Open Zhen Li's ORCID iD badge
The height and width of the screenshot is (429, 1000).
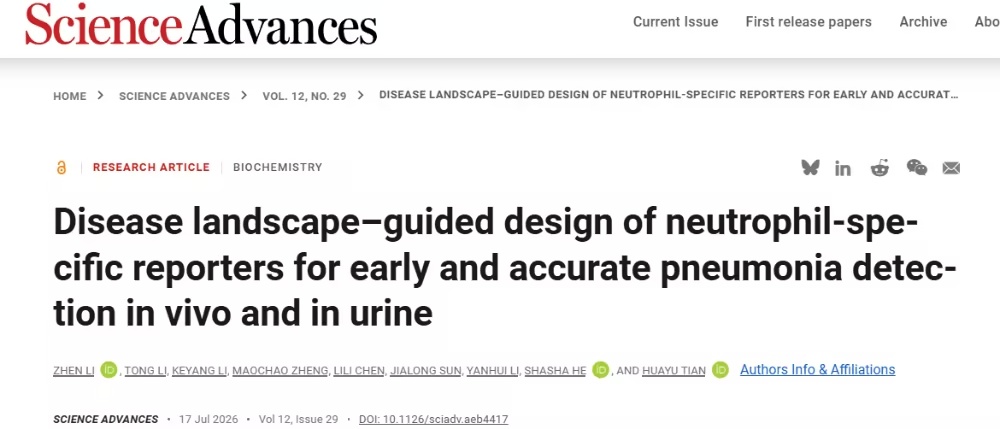click(x=109, y=370)
